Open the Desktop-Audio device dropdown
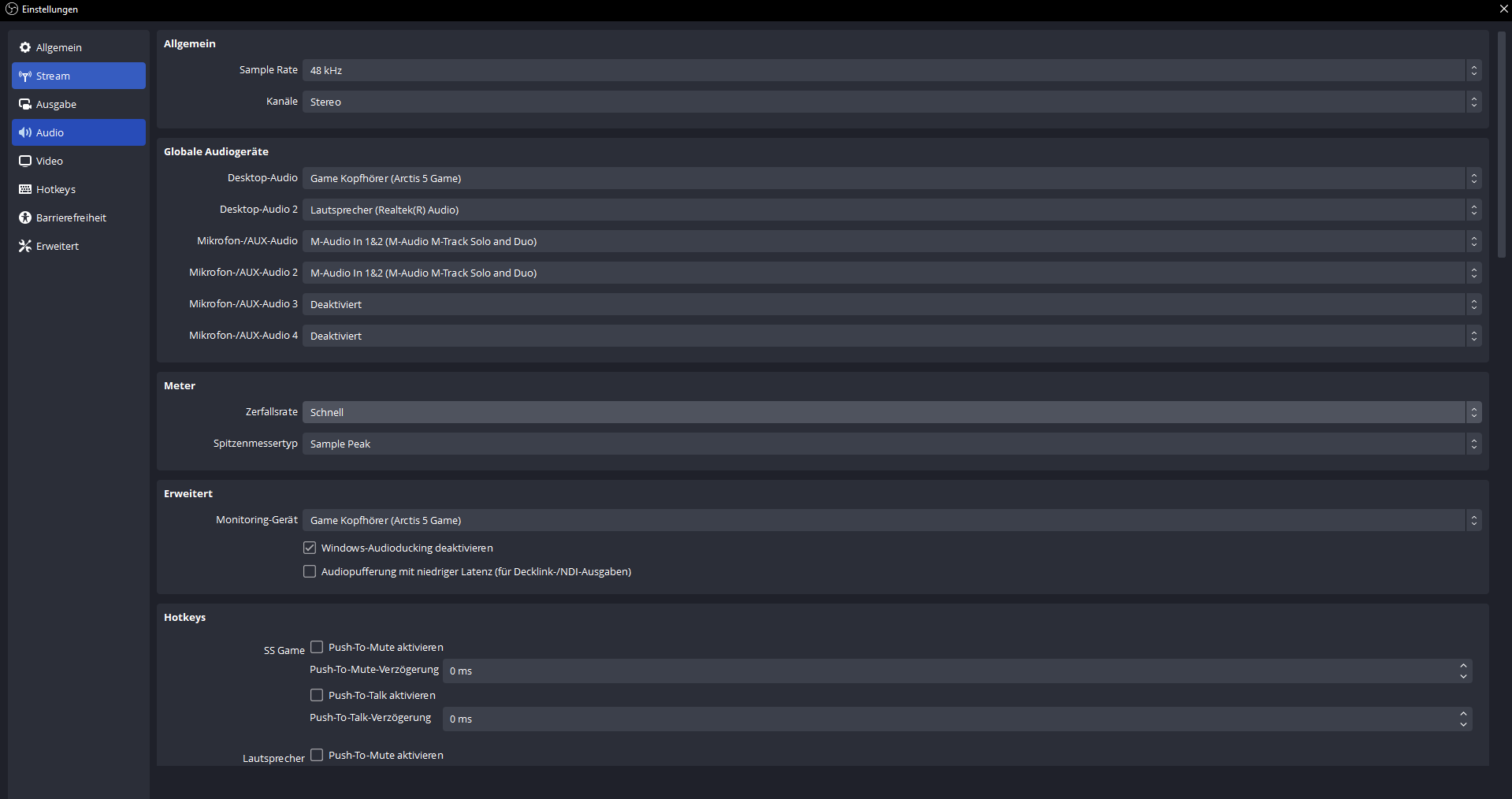Viewport: 1512px width, 799px height. tap(892, 178)
